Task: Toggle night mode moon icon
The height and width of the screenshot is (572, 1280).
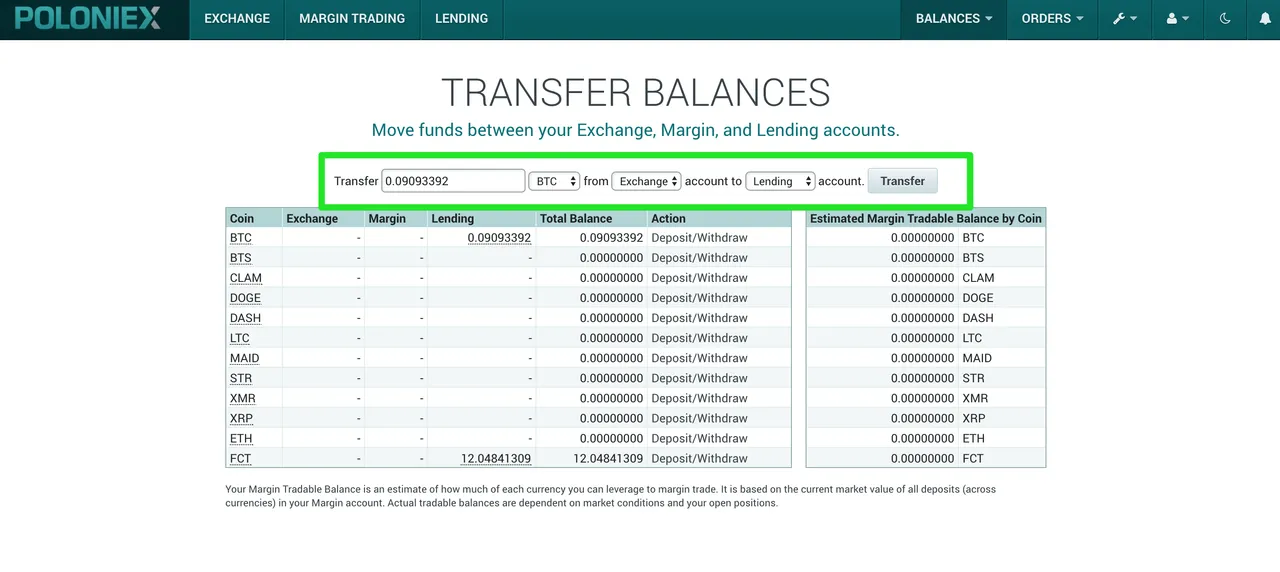Action: pyautogui.click(x=1225, y=19)
